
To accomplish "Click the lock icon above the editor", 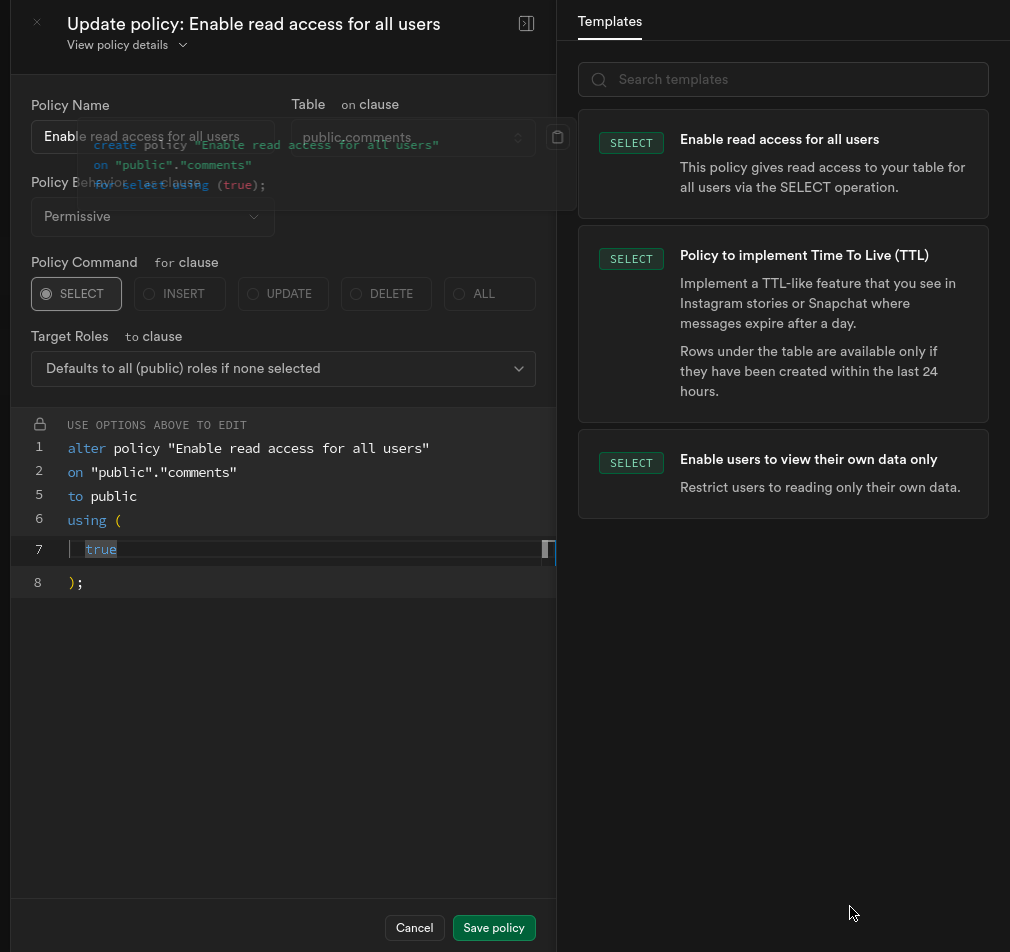I will pos(40,424).
